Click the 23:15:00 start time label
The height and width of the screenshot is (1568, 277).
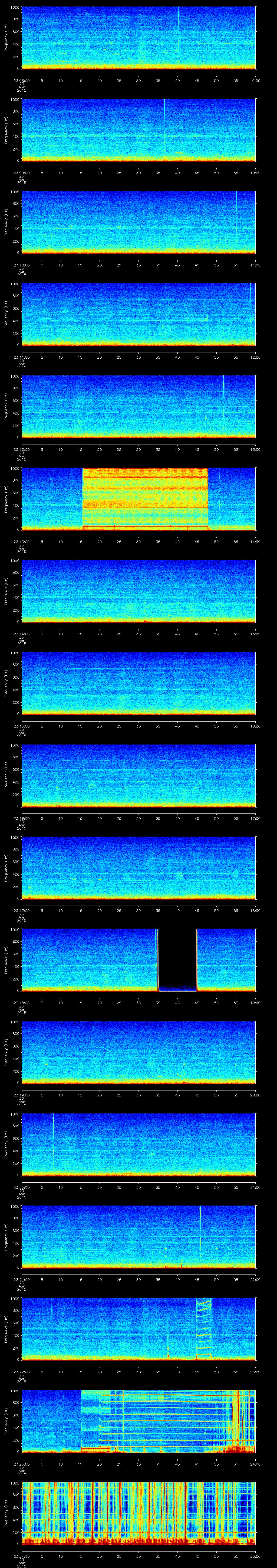tap(21, 726)
